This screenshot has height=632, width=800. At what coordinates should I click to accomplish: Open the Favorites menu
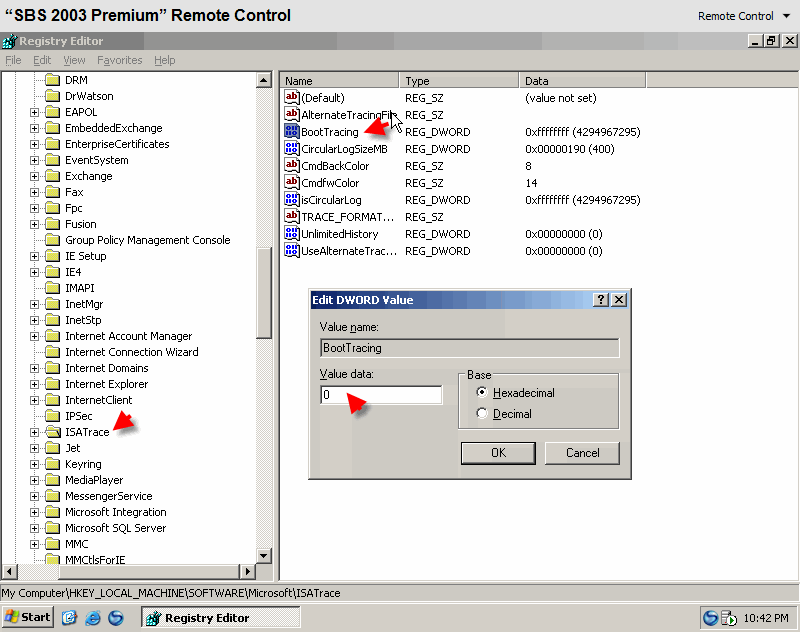click(119, 60)
